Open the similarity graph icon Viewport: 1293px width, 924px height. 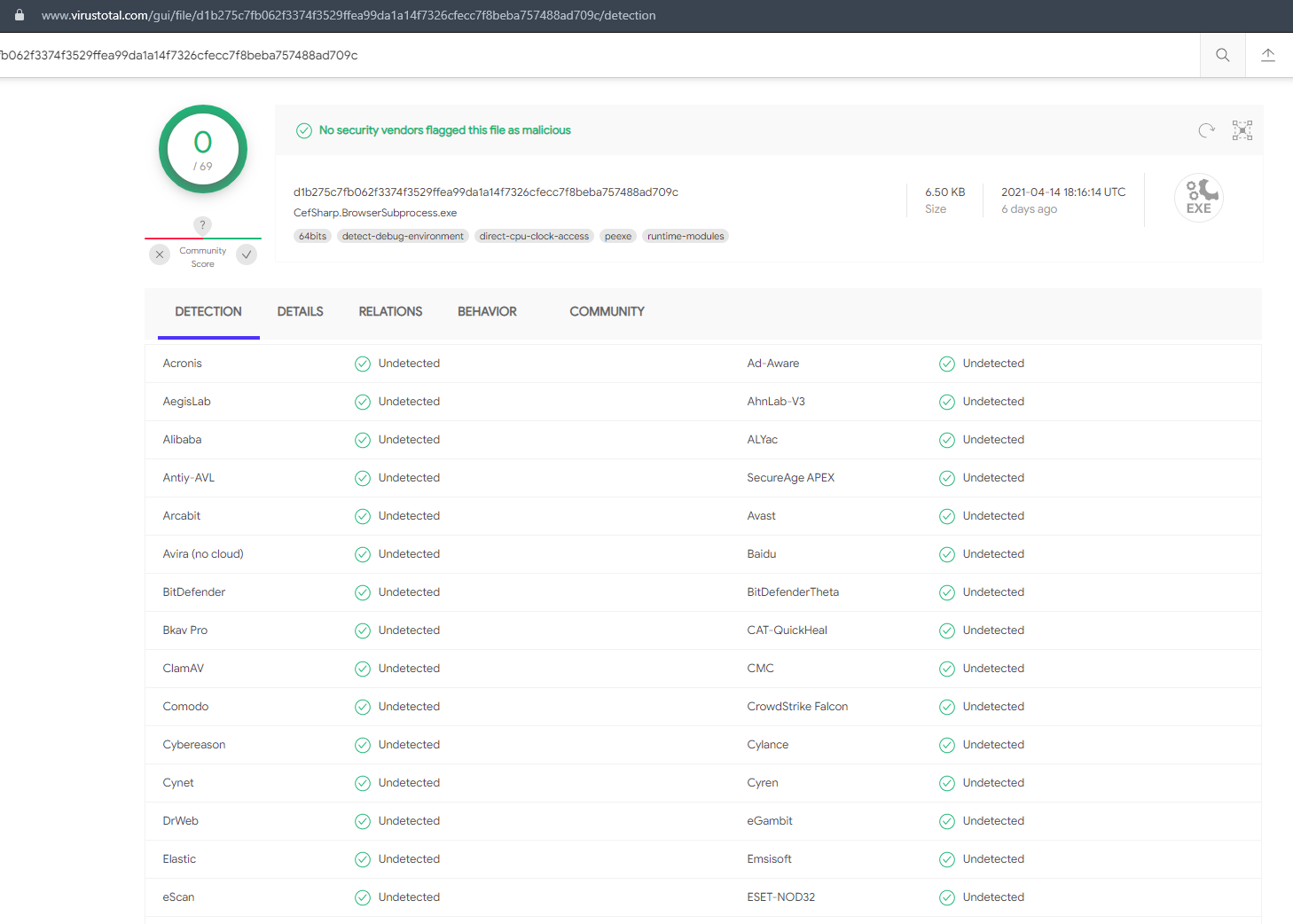[x=1242, y=130]
